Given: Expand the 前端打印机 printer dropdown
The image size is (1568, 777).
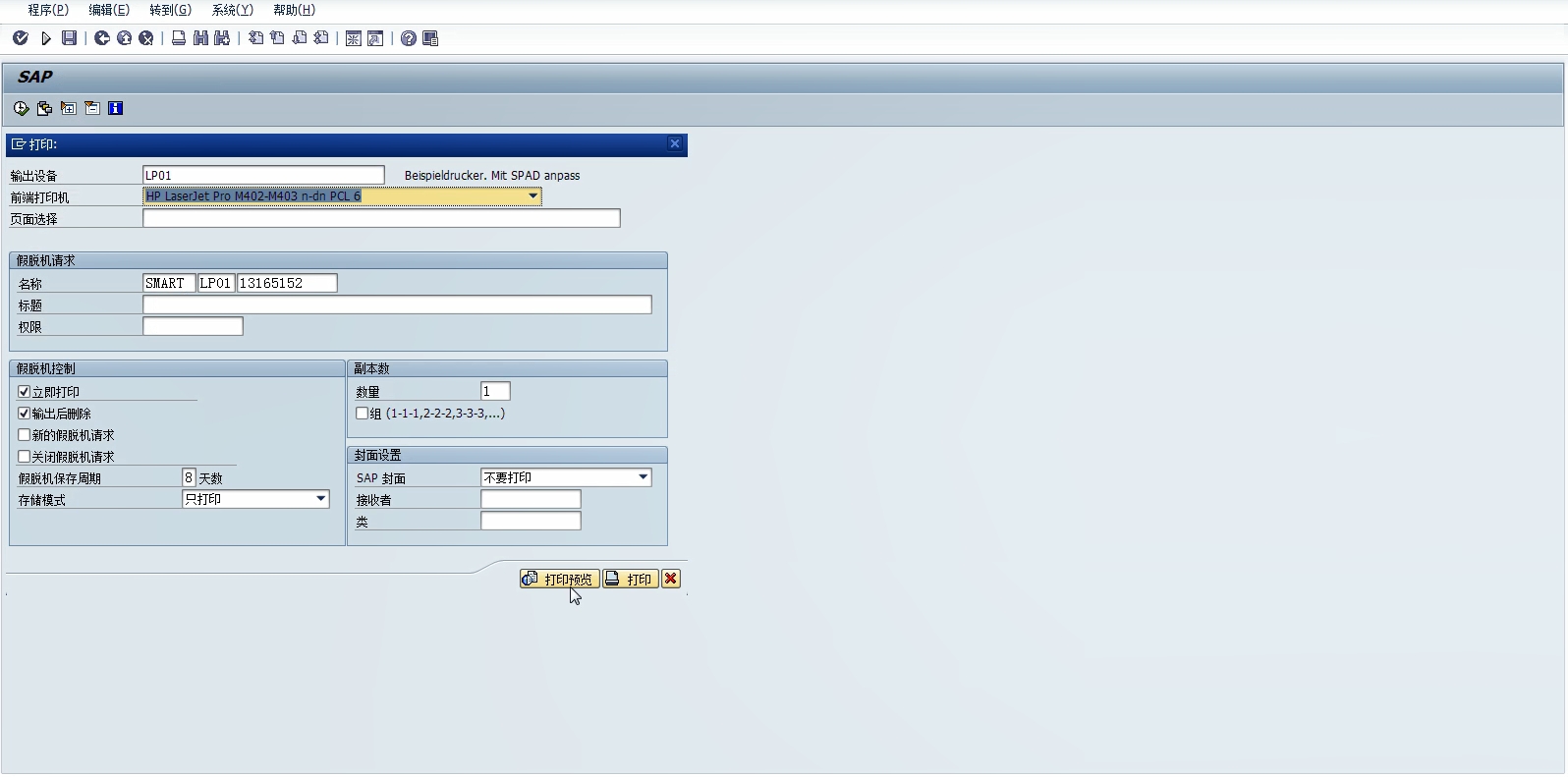Looking at the screenshot, I should click(x=532, y=196).
